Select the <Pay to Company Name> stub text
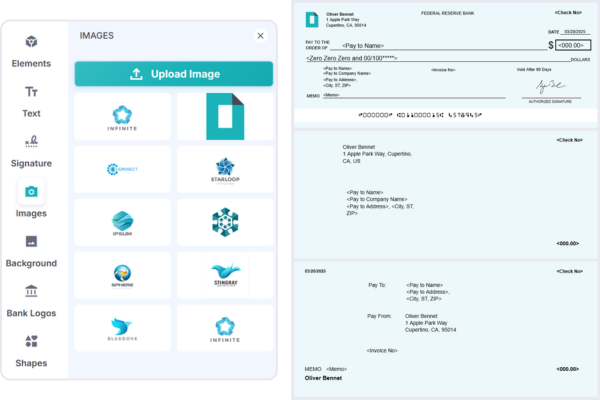 click(x=377, y=199)
